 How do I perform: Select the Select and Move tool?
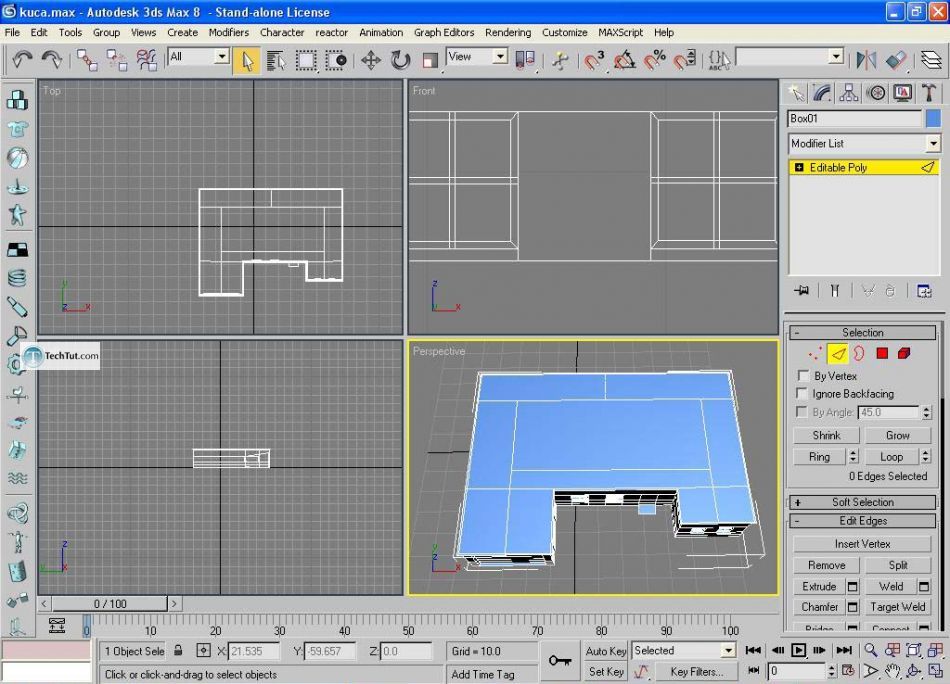tap(371, 61)
